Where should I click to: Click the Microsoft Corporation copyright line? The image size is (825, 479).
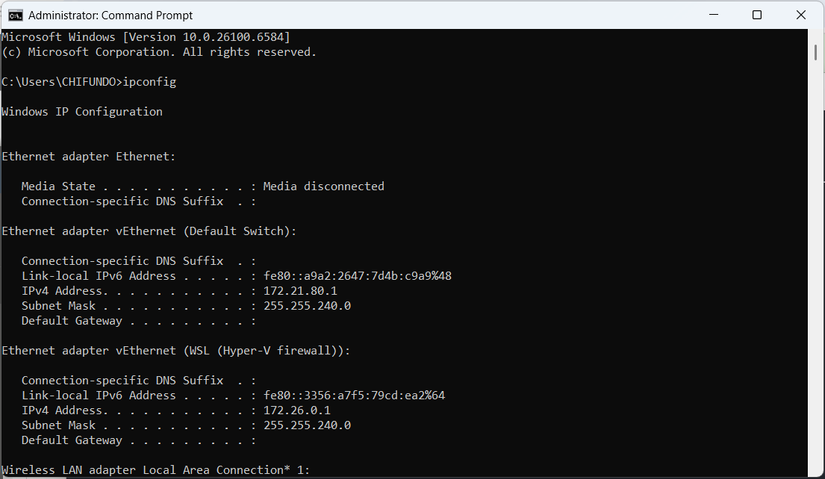click(x=159, y=52)
